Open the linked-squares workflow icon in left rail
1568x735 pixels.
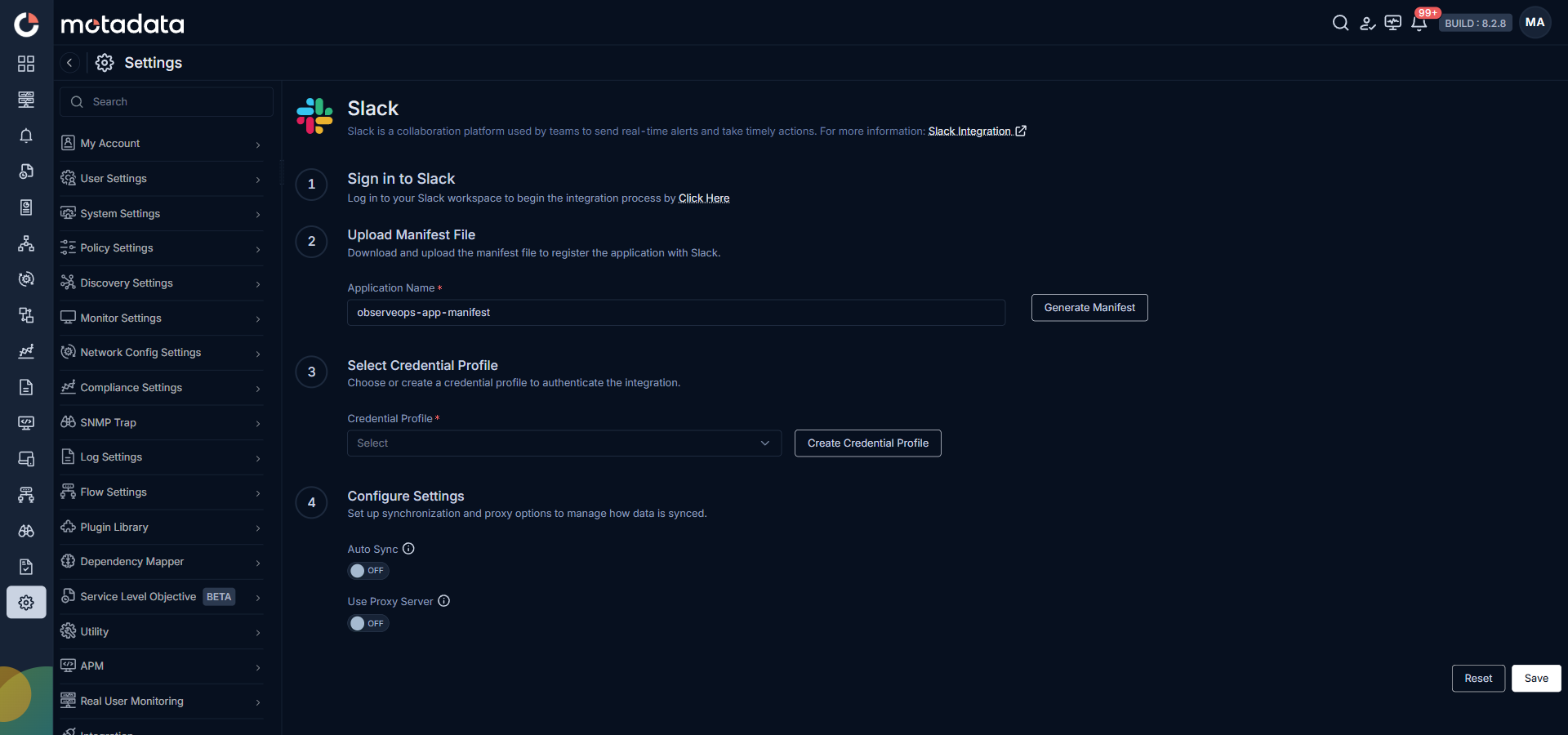[26, 315]
